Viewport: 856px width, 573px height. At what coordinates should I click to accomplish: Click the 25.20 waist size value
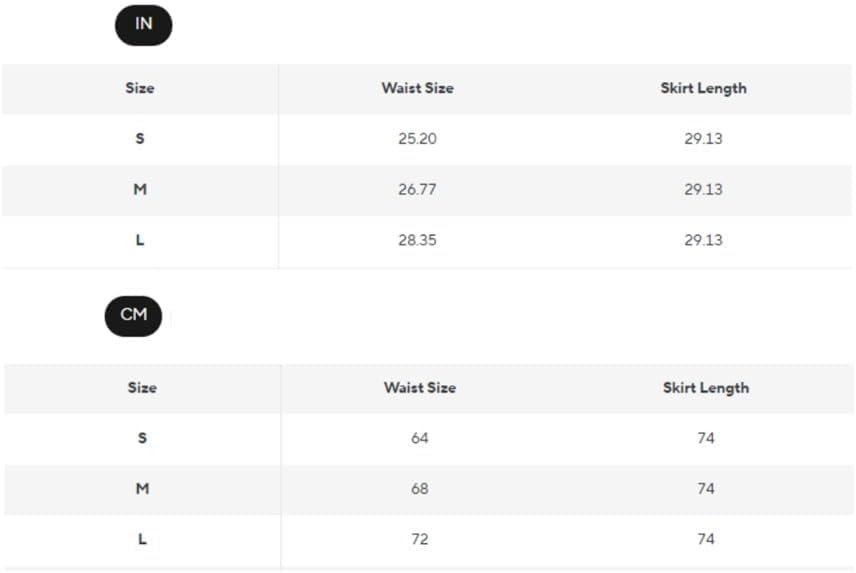(x=417, y=139)
